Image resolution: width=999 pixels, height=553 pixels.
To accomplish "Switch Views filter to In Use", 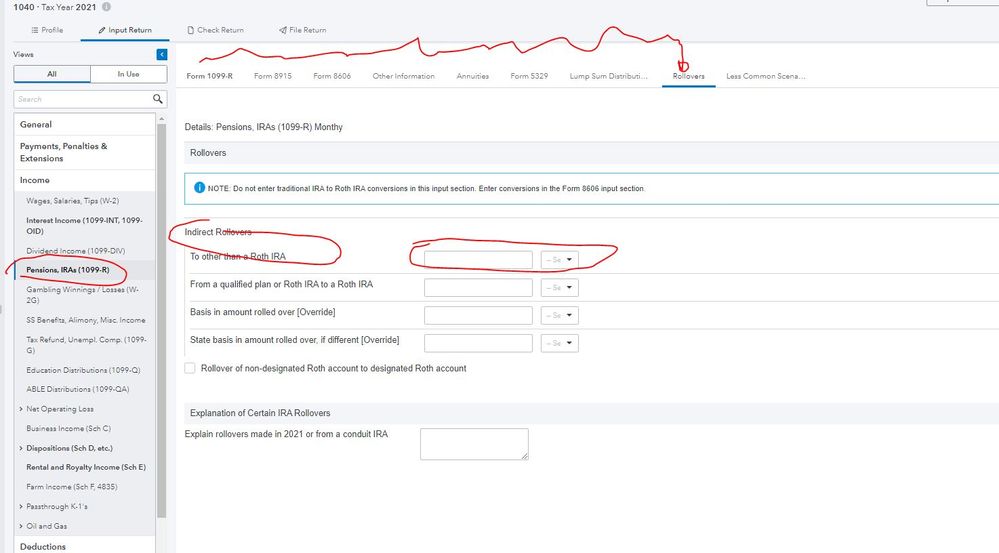I will (128, 74).
